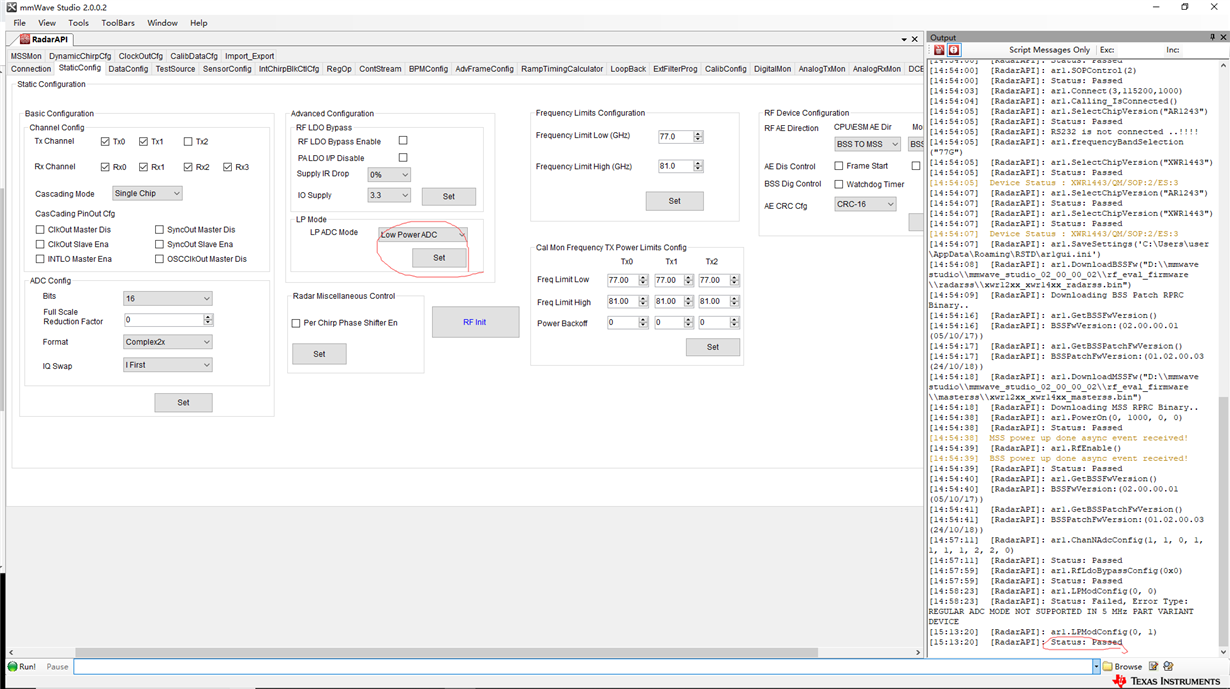The image size is (1230, 689).
Task: Click the script path input field
Action: tap(582, 666)
